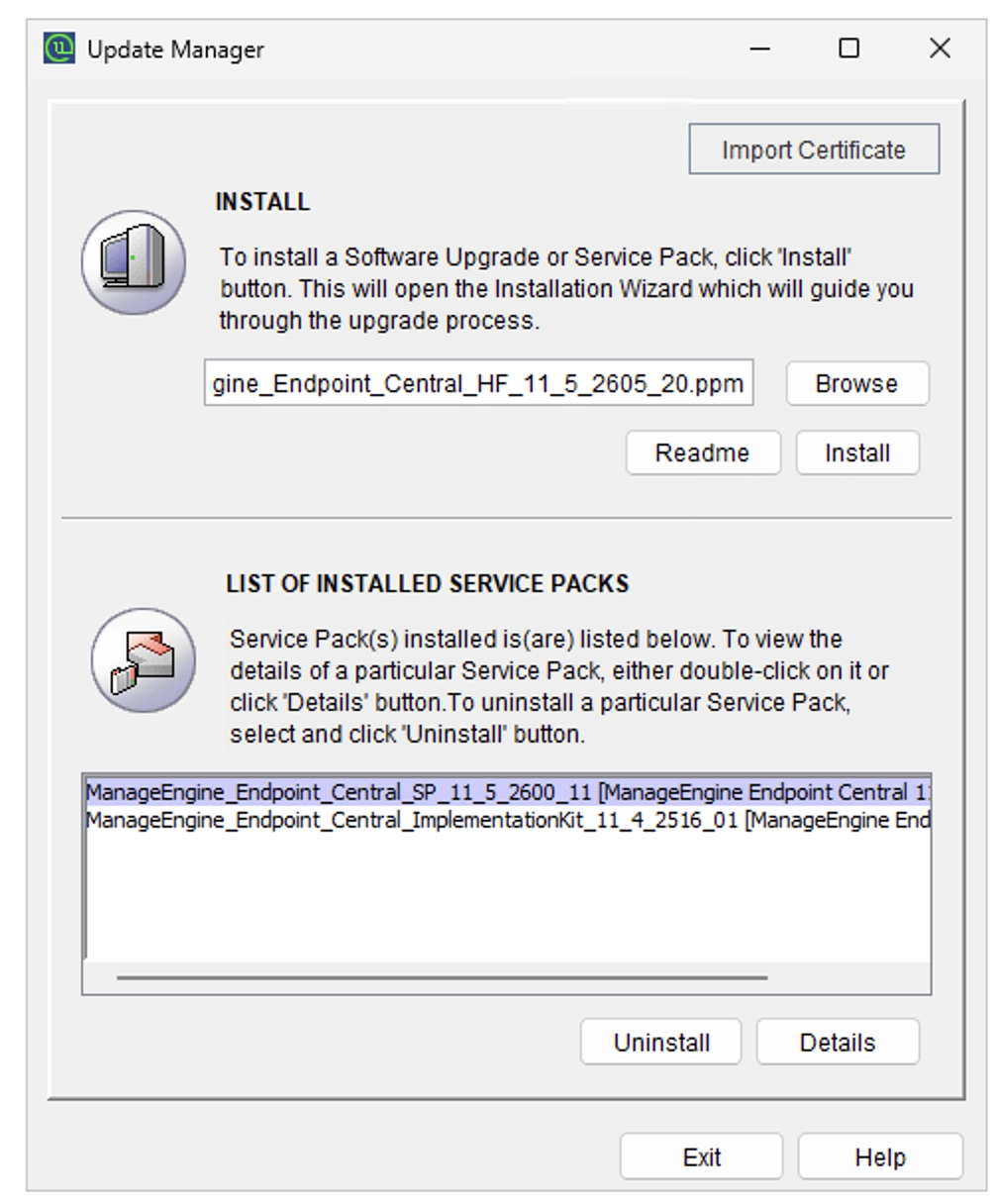The image size is (996, 1204).
Task: Click the Help button
Action: point(880,1156)
